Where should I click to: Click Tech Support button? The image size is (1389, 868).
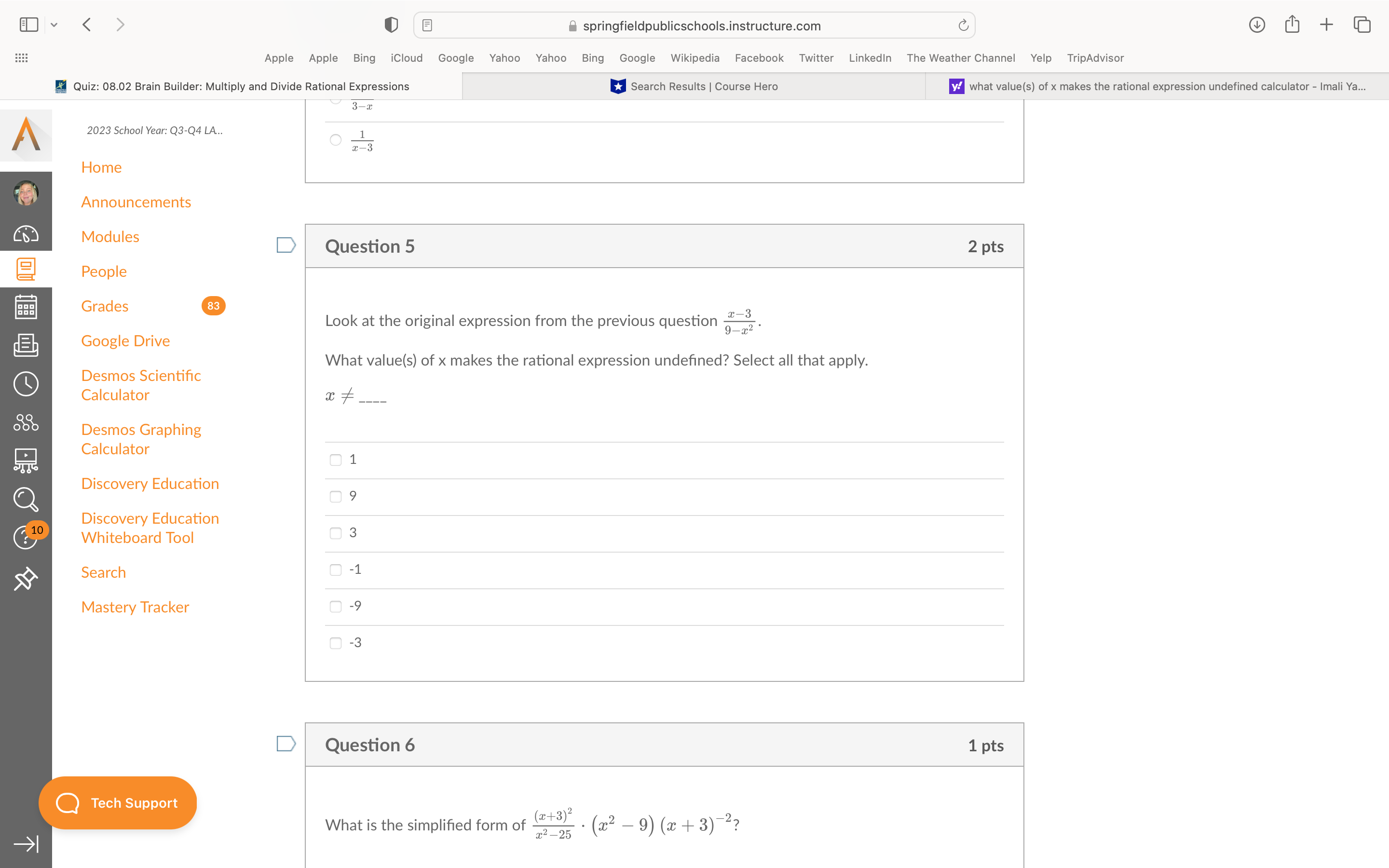[x=118, y=802]
